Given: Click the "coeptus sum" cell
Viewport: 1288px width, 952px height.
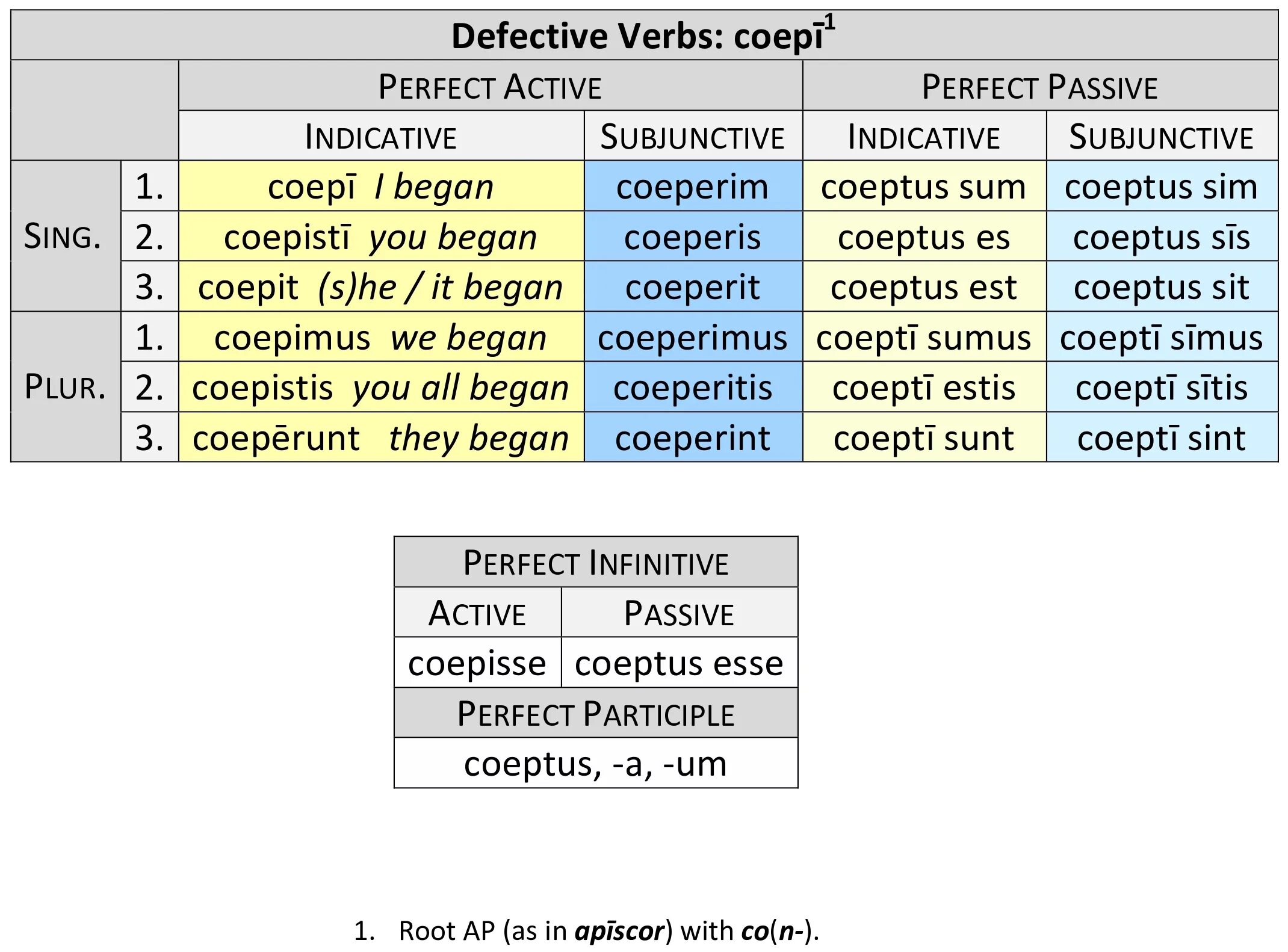Looking at the screenshot, I should [923, 187].
